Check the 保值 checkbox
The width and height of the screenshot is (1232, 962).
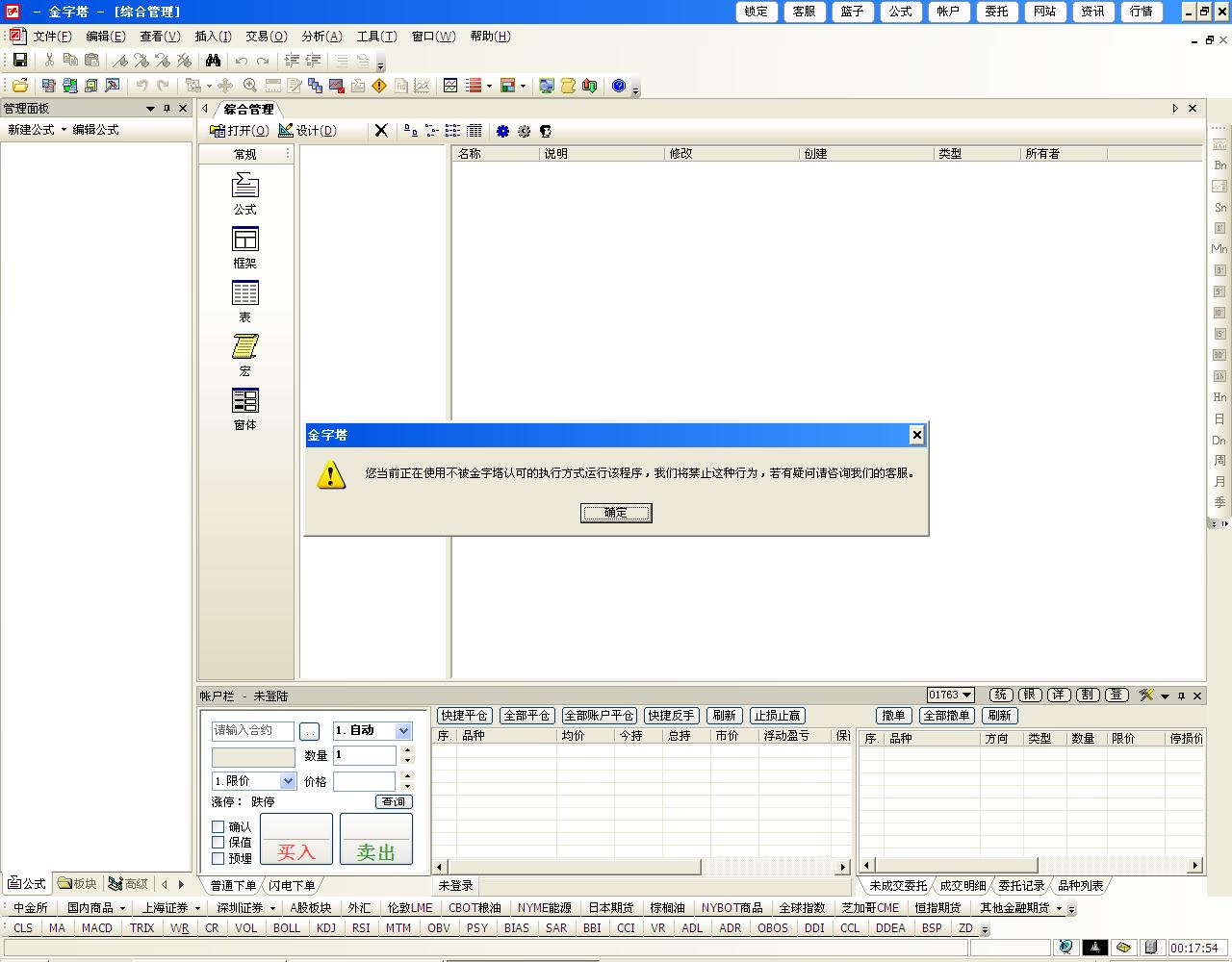[x=218, y=843]
